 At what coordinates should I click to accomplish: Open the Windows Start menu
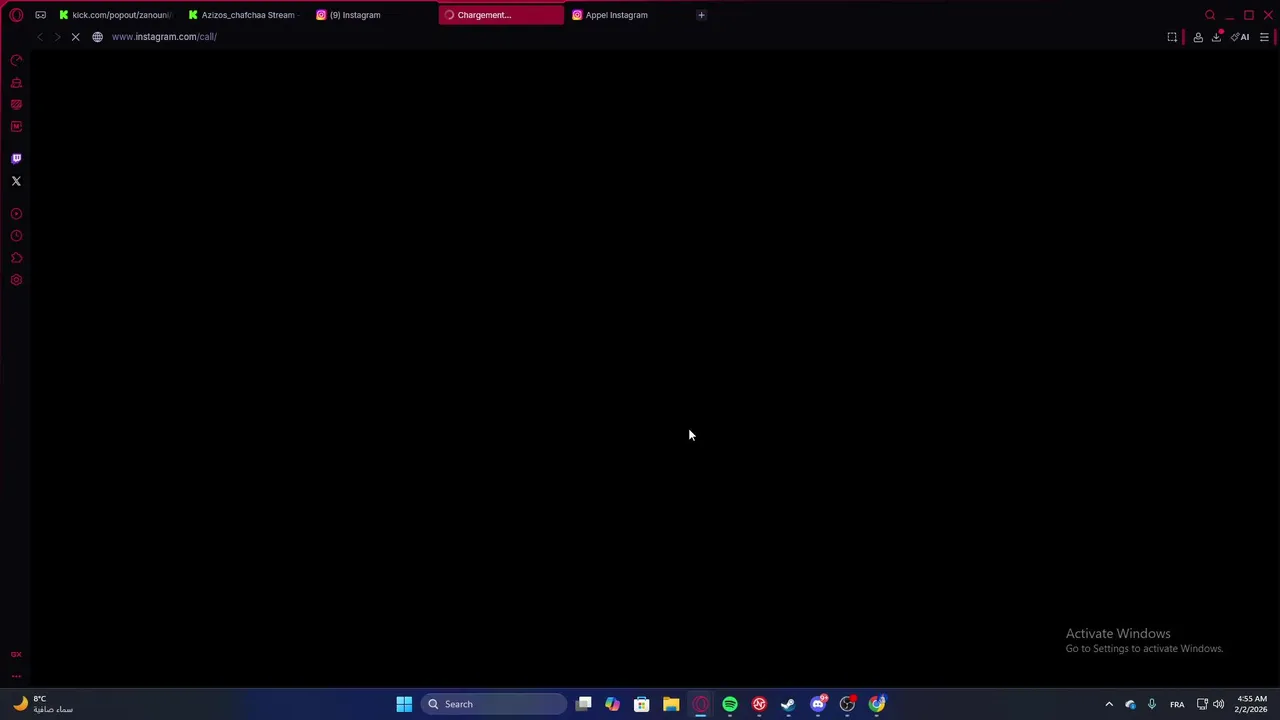click(404, 704)
